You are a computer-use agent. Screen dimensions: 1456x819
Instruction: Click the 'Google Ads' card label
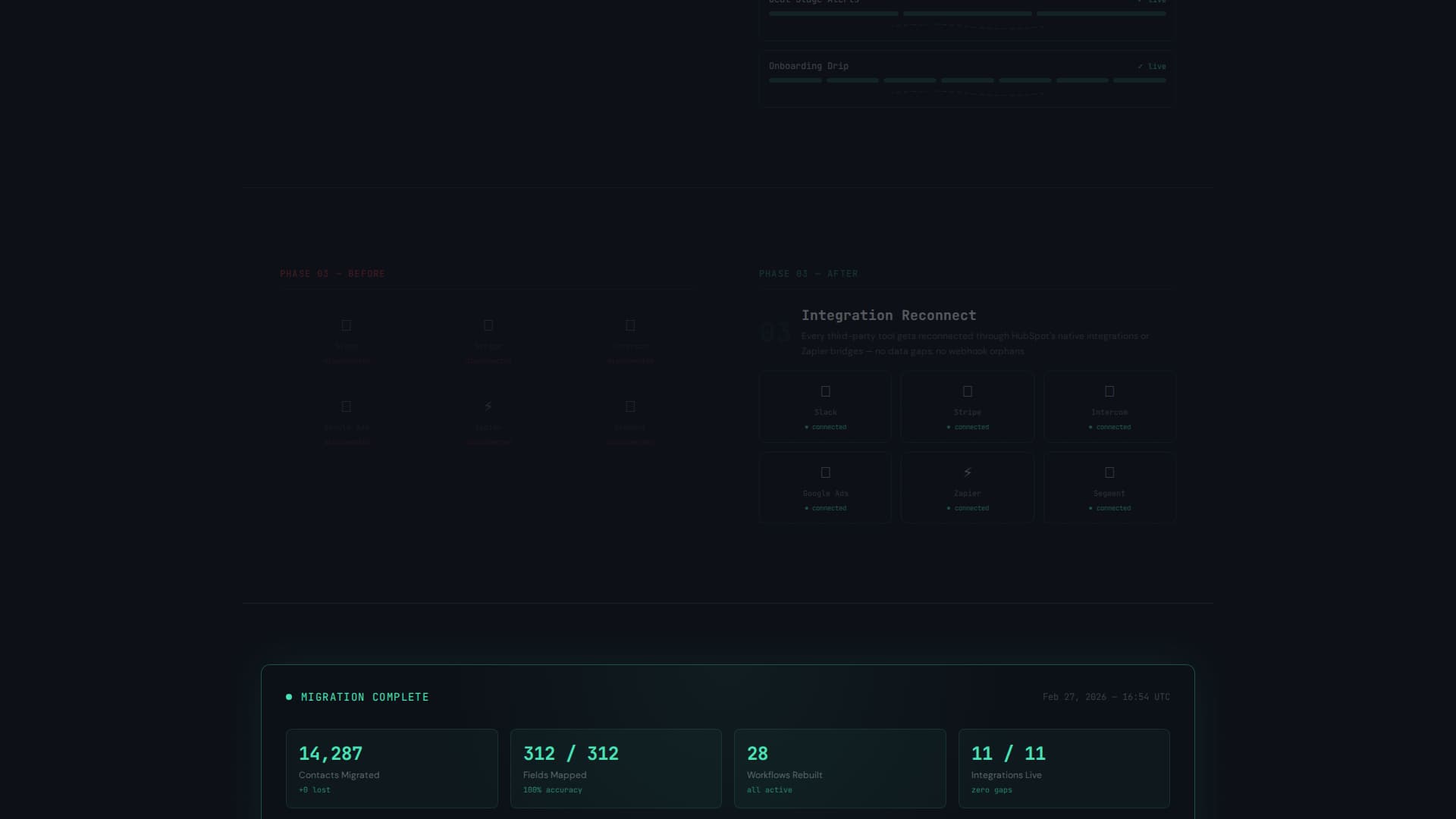point(826,494)
